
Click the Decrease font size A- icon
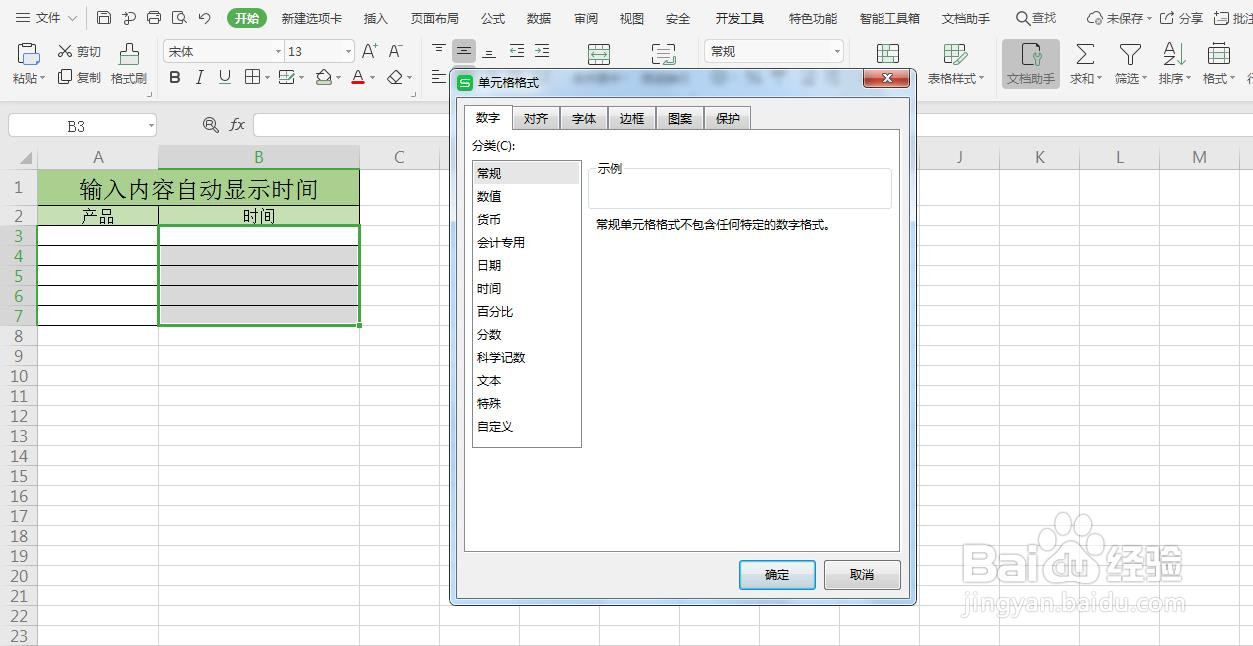pos(396,51)
